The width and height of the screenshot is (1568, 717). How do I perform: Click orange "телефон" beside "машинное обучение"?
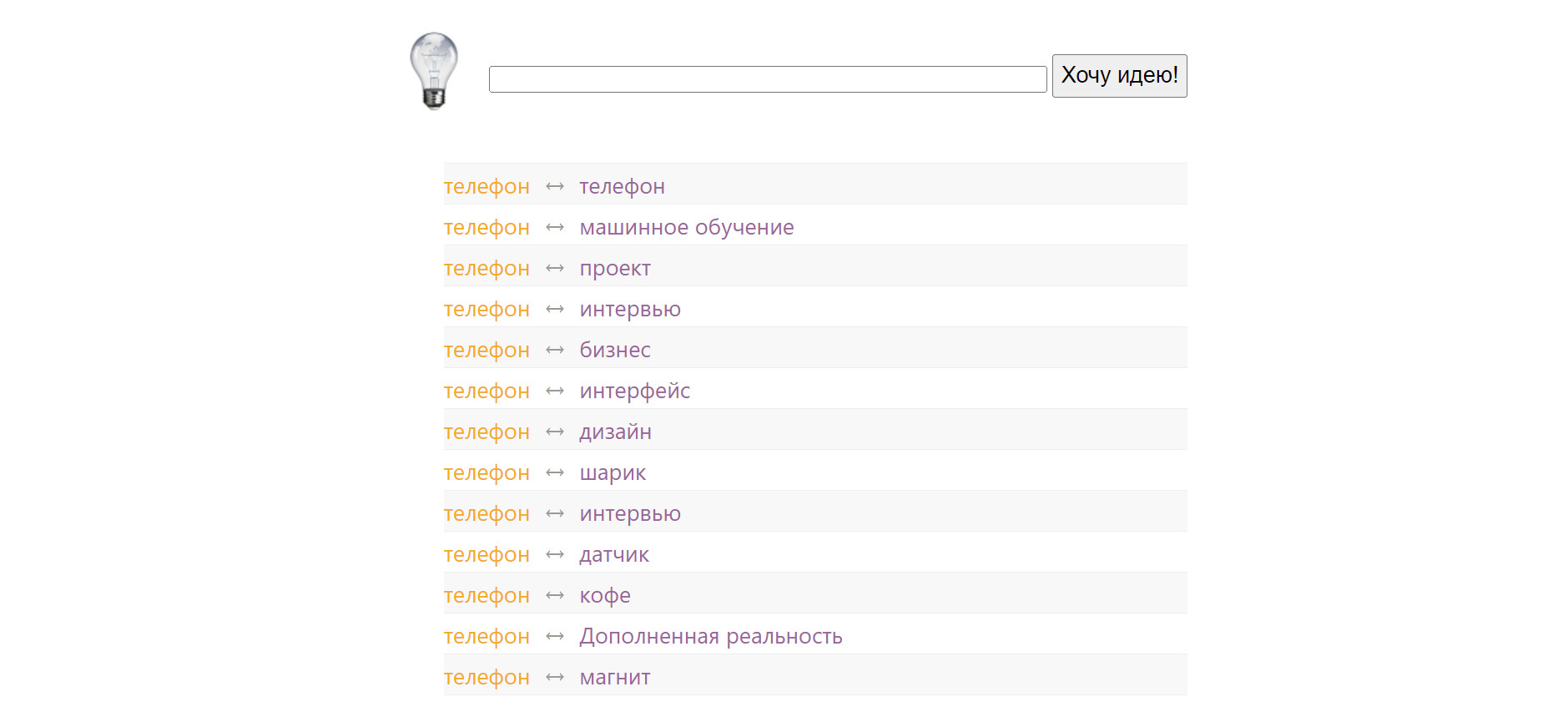click(x=487, y=228)
